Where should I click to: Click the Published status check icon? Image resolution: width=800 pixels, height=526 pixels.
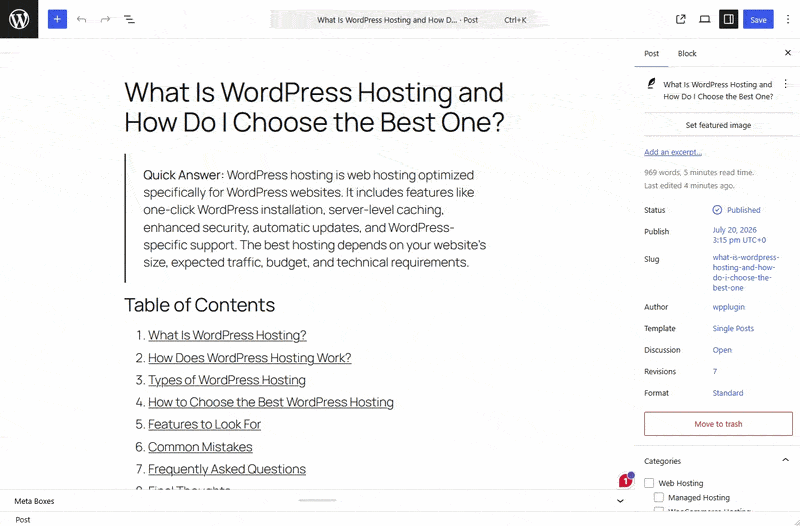pos(717,210)
